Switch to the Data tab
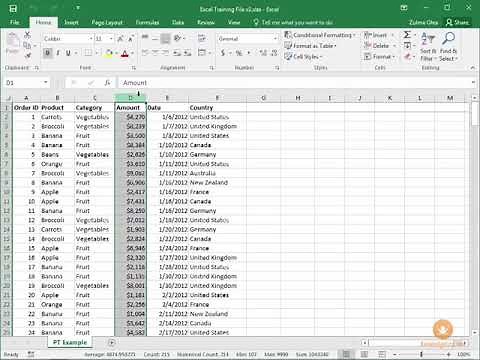 (x=178, y=22)
